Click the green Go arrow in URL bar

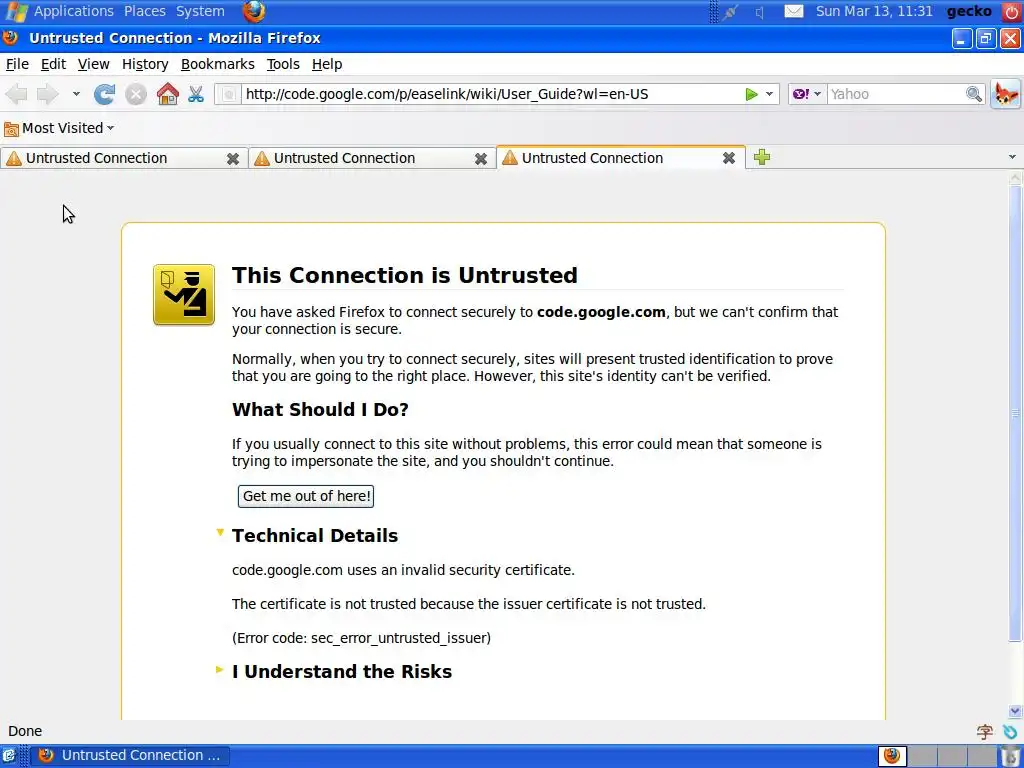(751, 94)
